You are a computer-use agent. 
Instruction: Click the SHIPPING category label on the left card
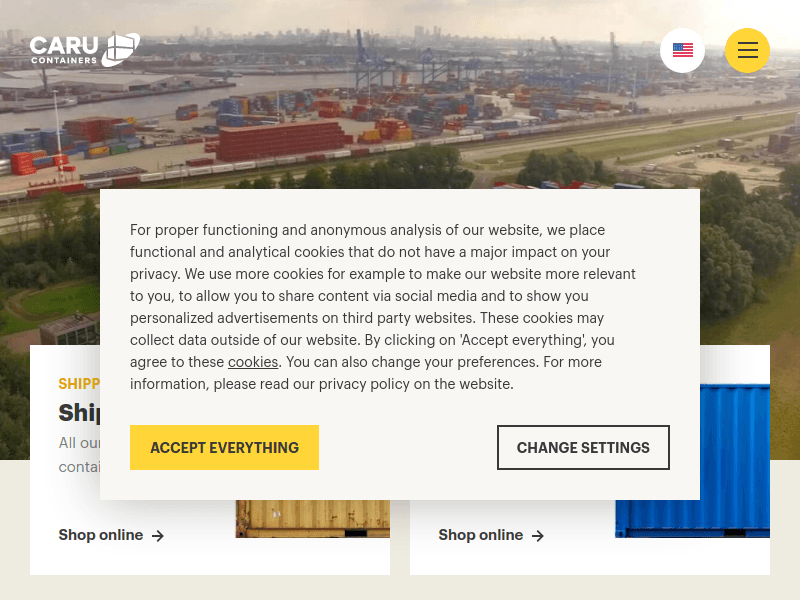point(78,383)
